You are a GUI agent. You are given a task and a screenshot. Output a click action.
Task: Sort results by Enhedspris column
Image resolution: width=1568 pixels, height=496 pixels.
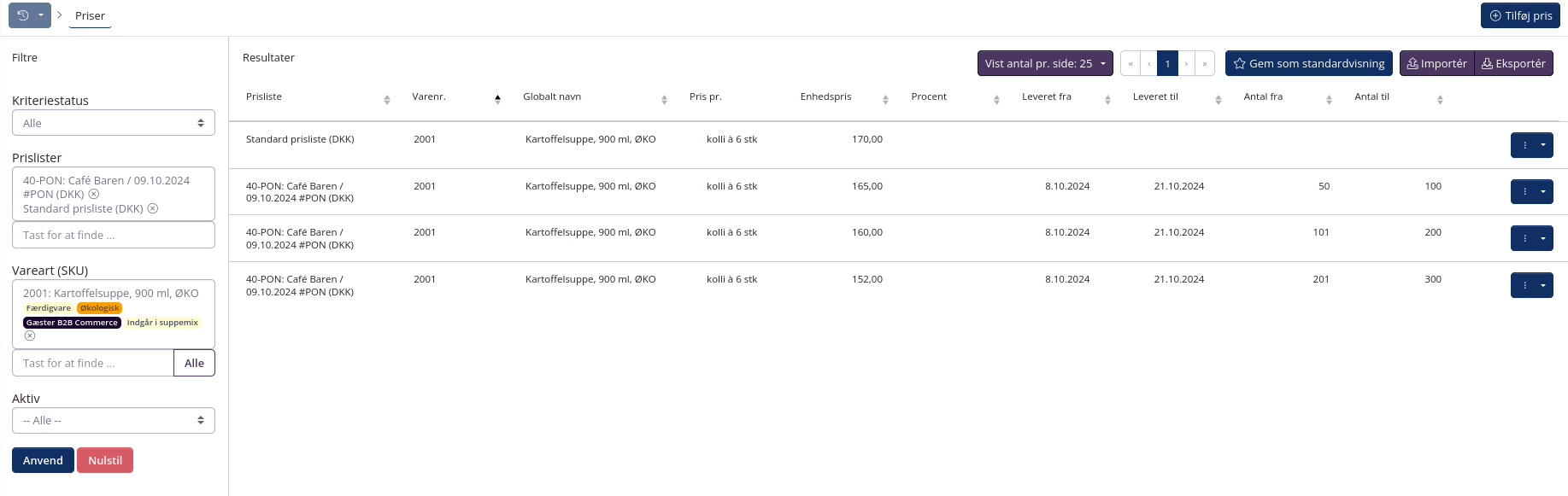point(885,100)
